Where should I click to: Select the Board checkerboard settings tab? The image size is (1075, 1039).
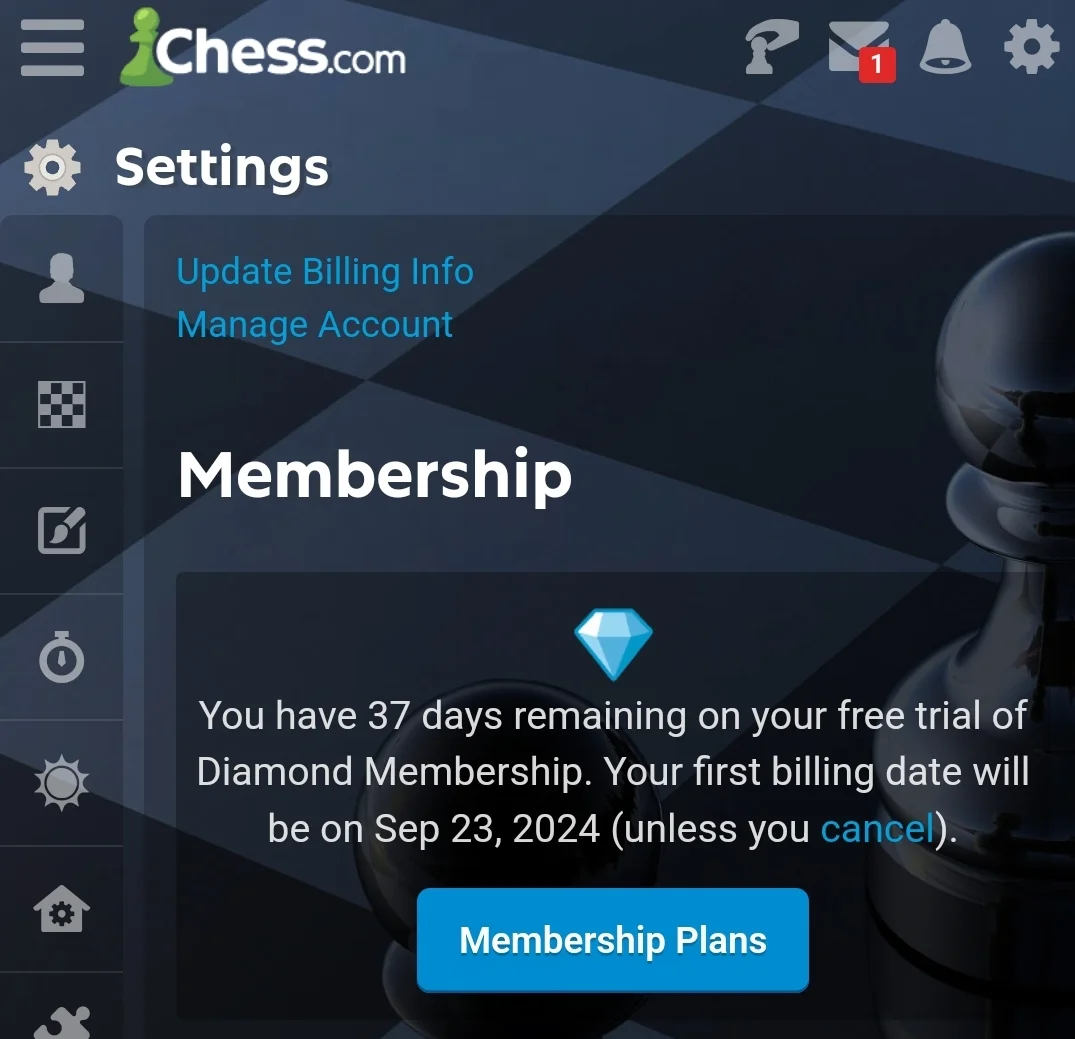62,405
